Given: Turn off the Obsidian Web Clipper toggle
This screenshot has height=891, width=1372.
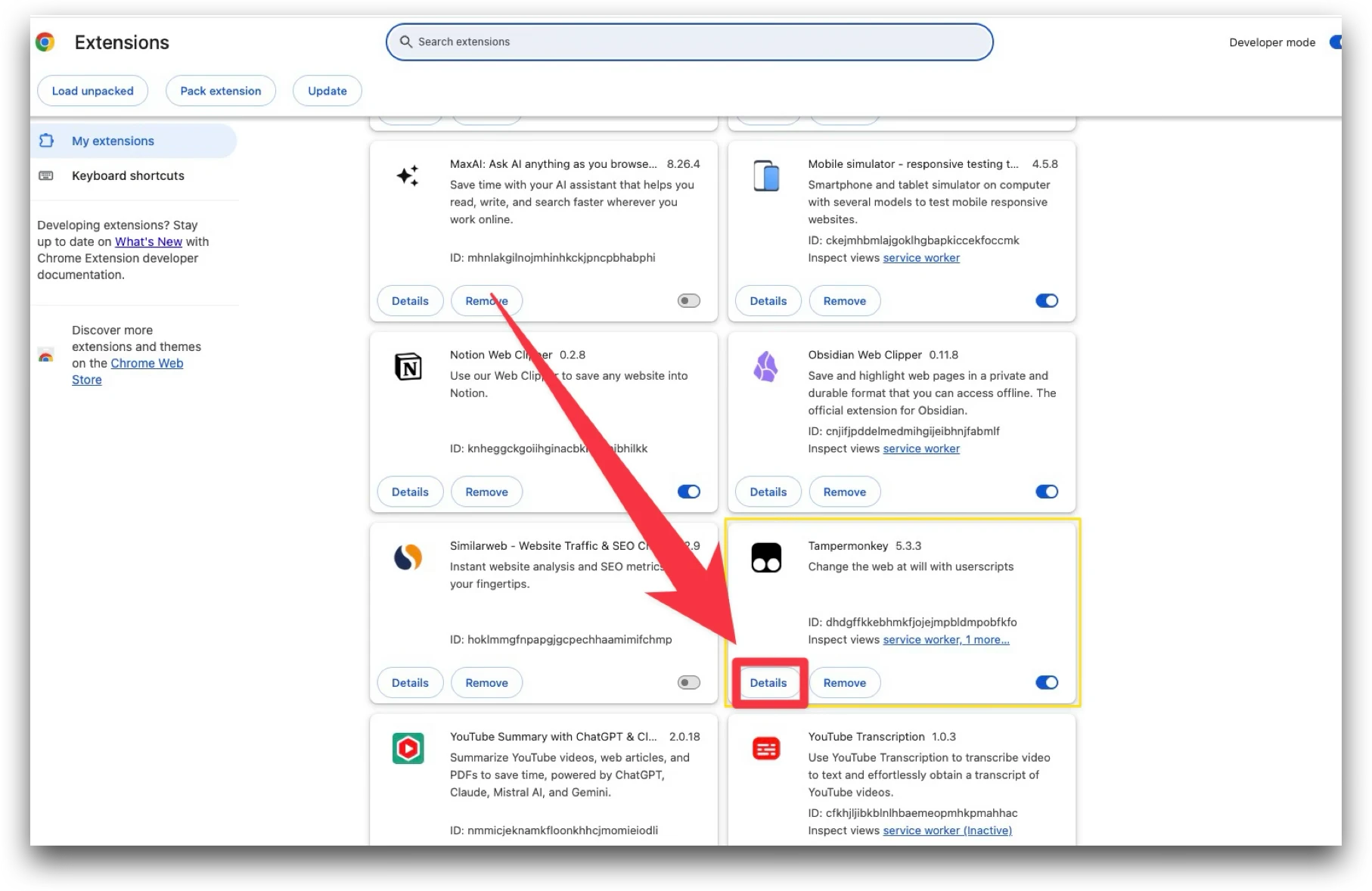Looking at the screenshot, I should click(x=1047, y=492).
